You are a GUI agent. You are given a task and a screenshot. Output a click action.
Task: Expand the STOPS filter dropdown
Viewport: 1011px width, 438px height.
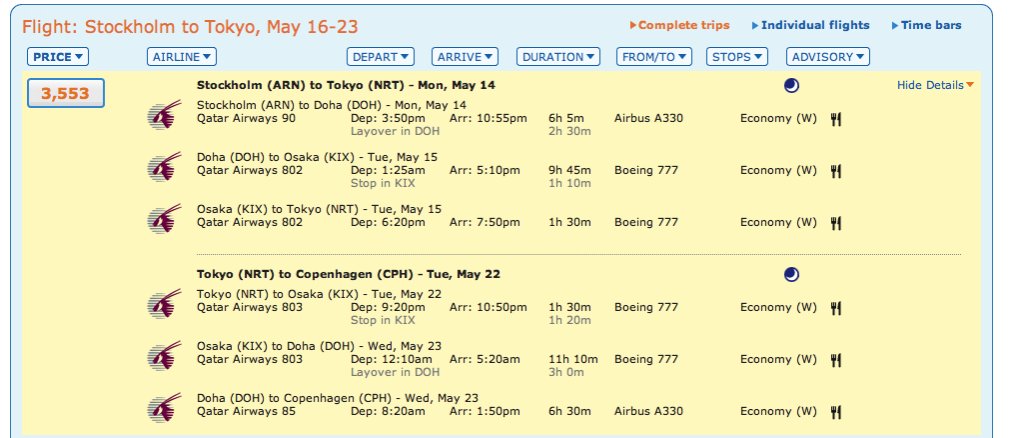coord(737,57)
